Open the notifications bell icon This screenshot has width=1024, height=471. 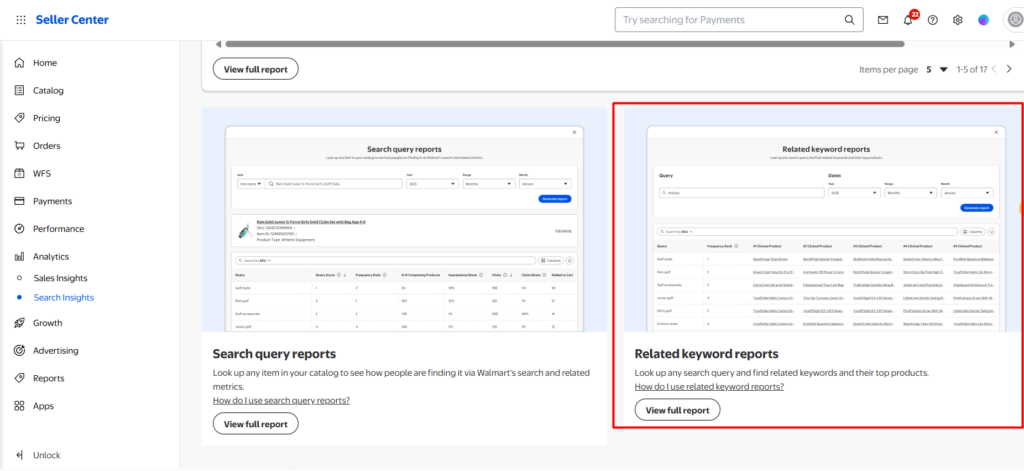[908, 20]
